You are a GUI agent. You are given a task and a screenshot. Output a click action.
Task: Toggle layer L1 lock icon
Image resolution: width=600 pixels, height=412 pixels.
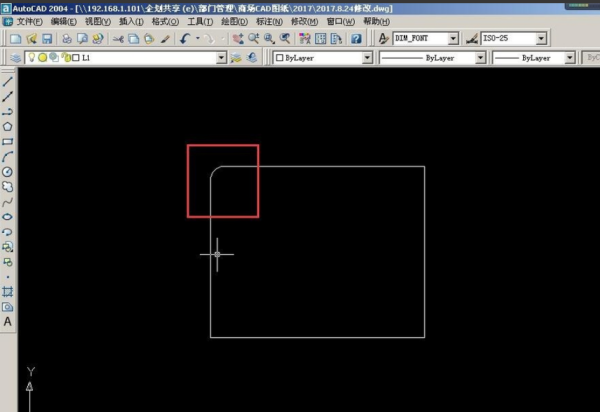tap(66, 57)
